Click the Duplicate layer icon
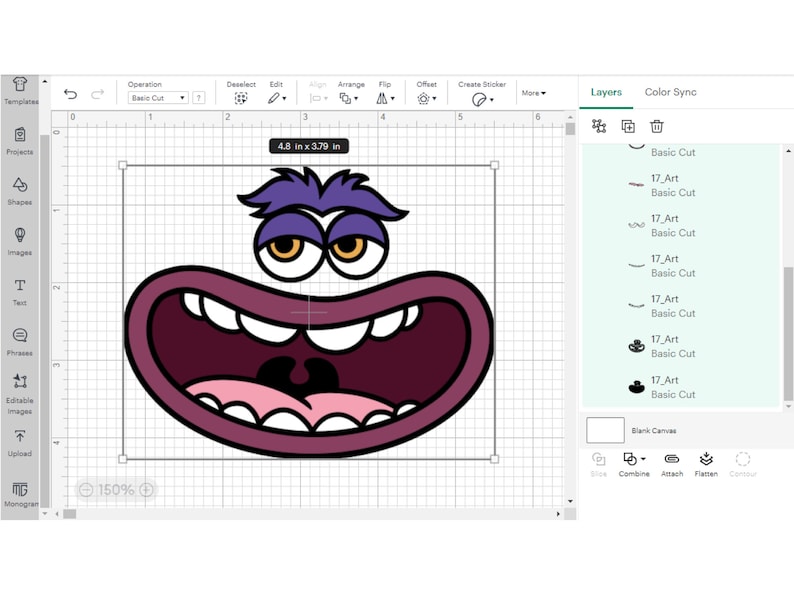This screenshot has height=596, width=794. (628, 126)
